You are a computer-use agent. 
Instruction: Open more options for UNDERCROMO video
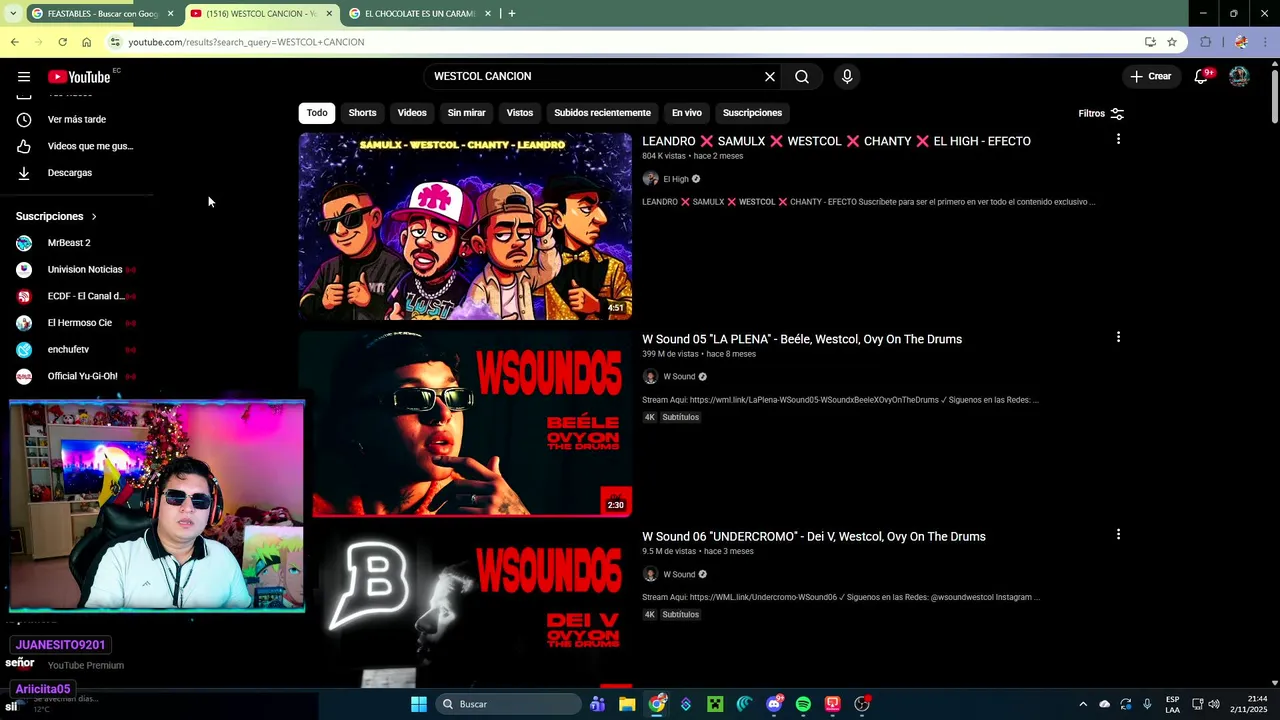[x=1118, y=535]
